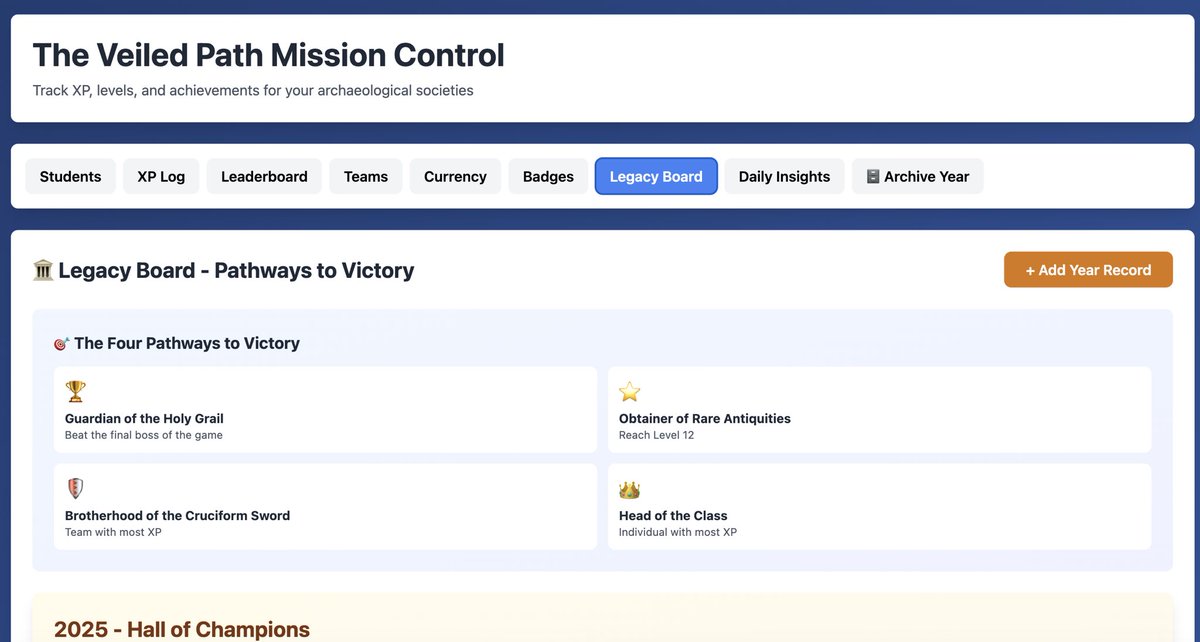Open the Currency tab
1200x642 pixels.
(x=454, y=176)
